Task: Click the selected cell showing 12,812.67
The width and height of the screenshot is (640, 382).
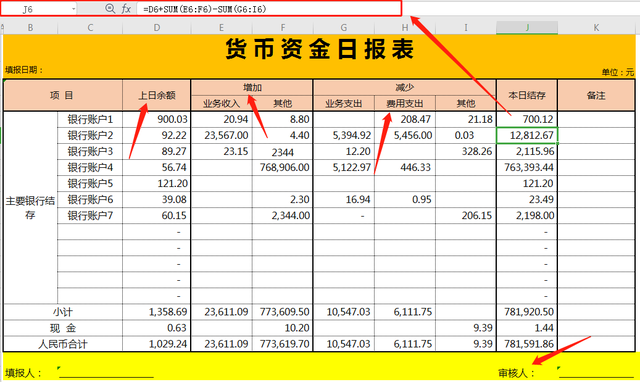Action: coord(527,135)
